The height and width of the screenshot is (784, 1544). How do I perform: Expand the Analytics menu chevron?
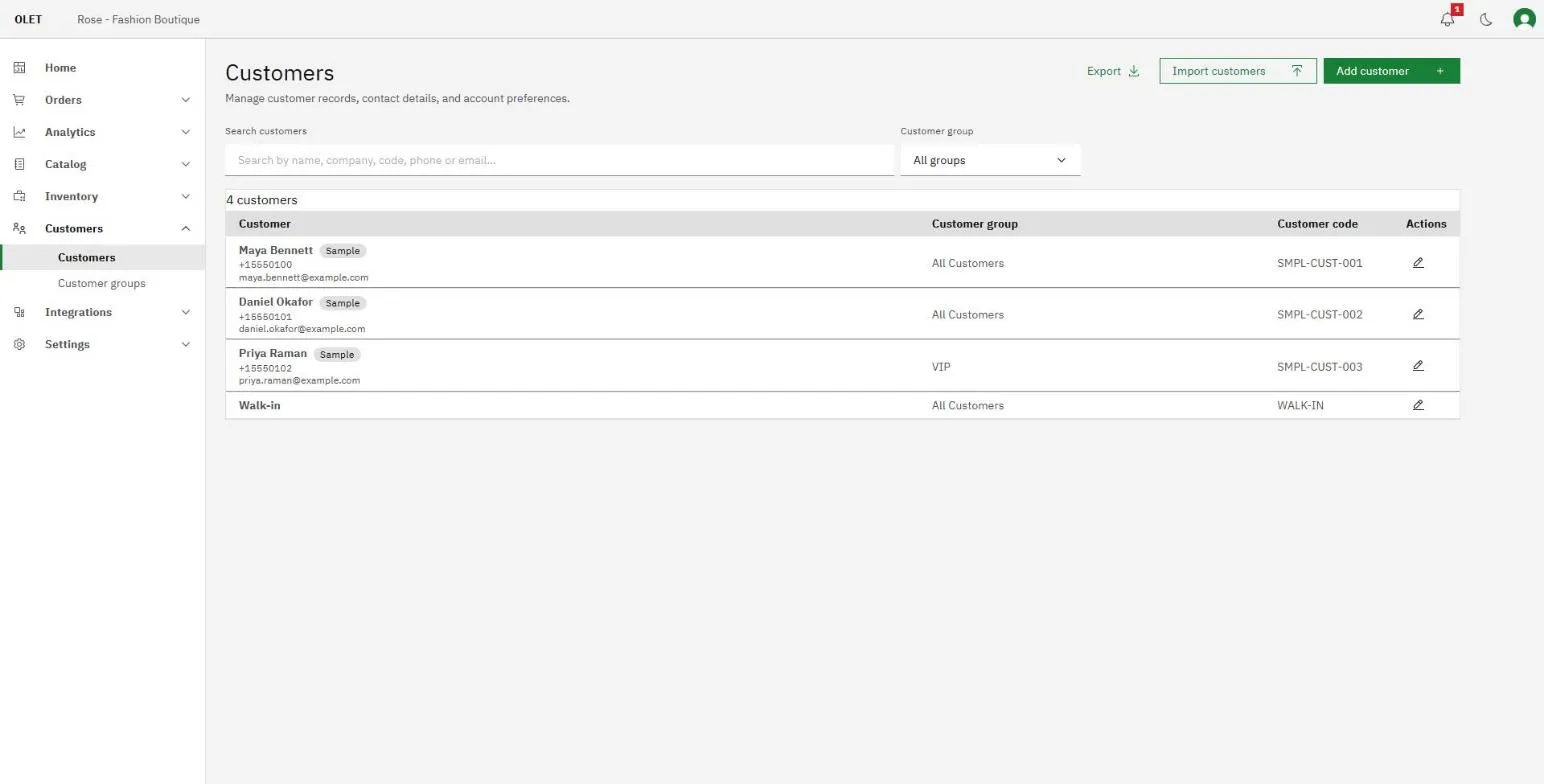coord(185,132)
